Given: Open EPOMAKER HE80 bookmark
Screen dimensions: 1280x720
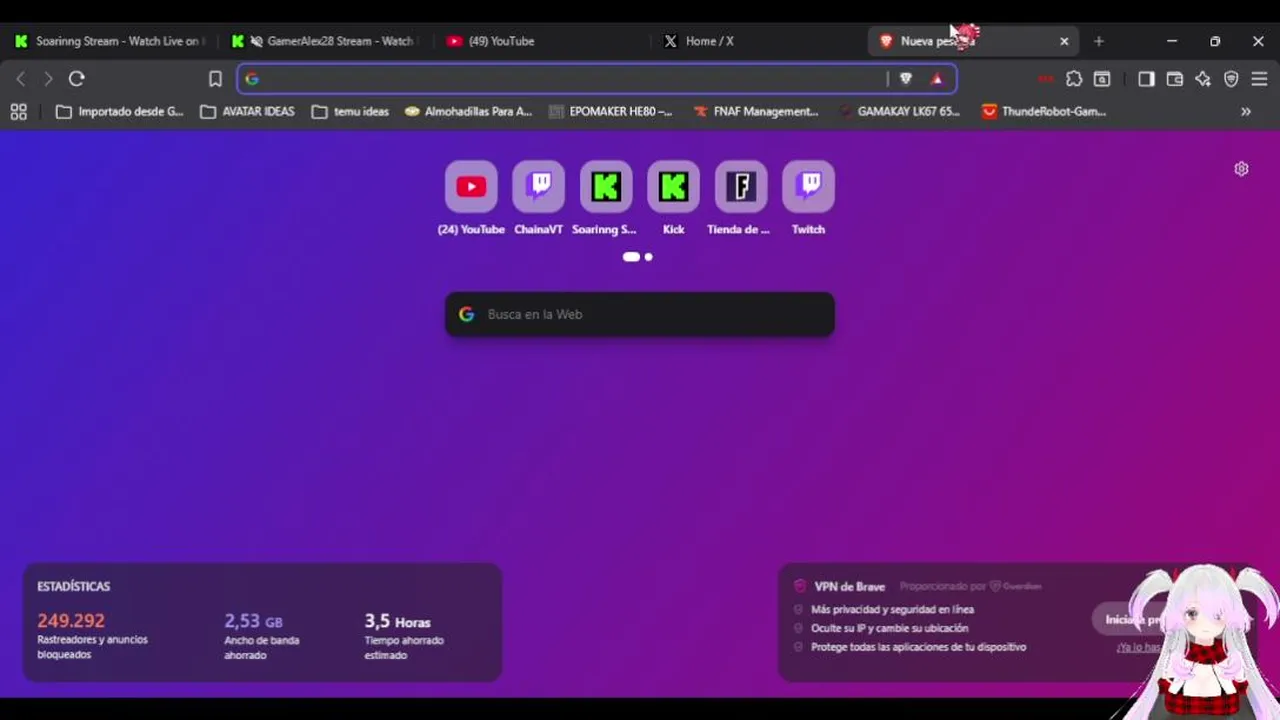Looking at the screenshot, I should click(611, 112).
